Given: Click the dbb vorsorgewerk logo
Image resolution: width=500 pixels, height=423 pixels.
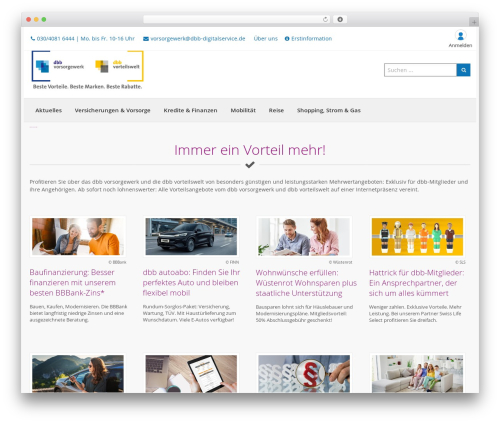Looking at the screenshot, I should pos(59,66).
